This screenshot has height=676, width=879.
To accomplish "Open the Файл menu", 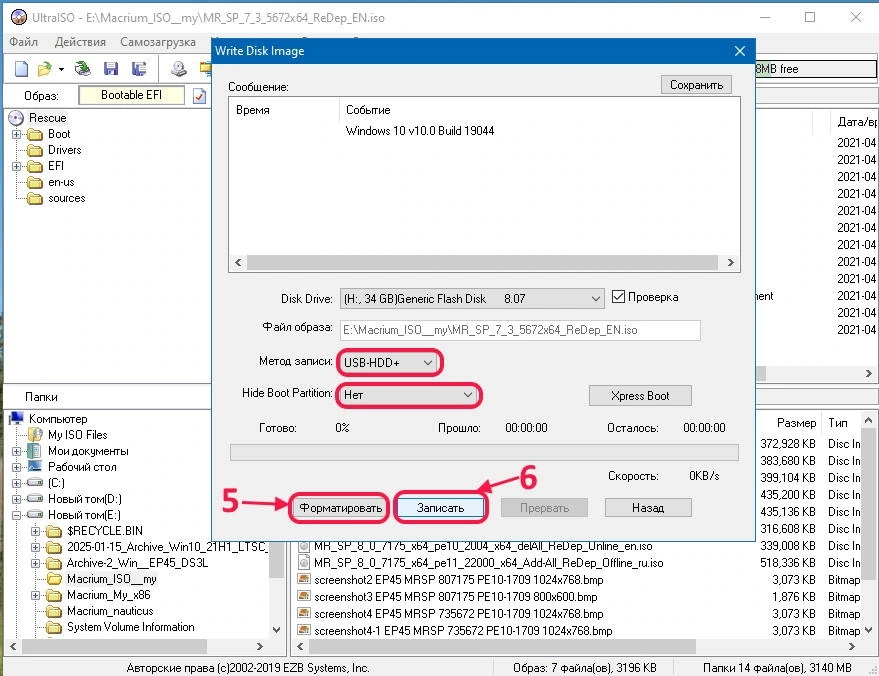I will click(24, 42).
